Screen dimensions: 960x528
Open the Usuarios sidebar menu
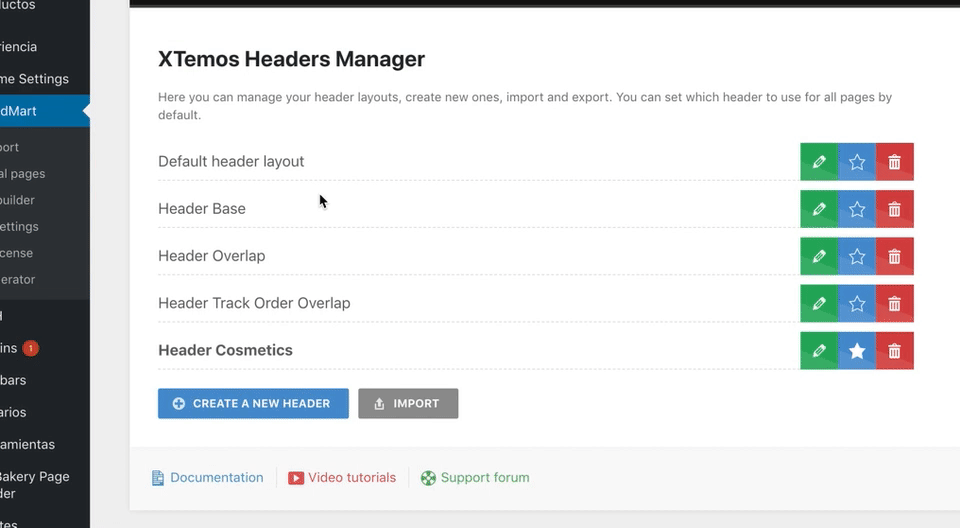point(13,412)
